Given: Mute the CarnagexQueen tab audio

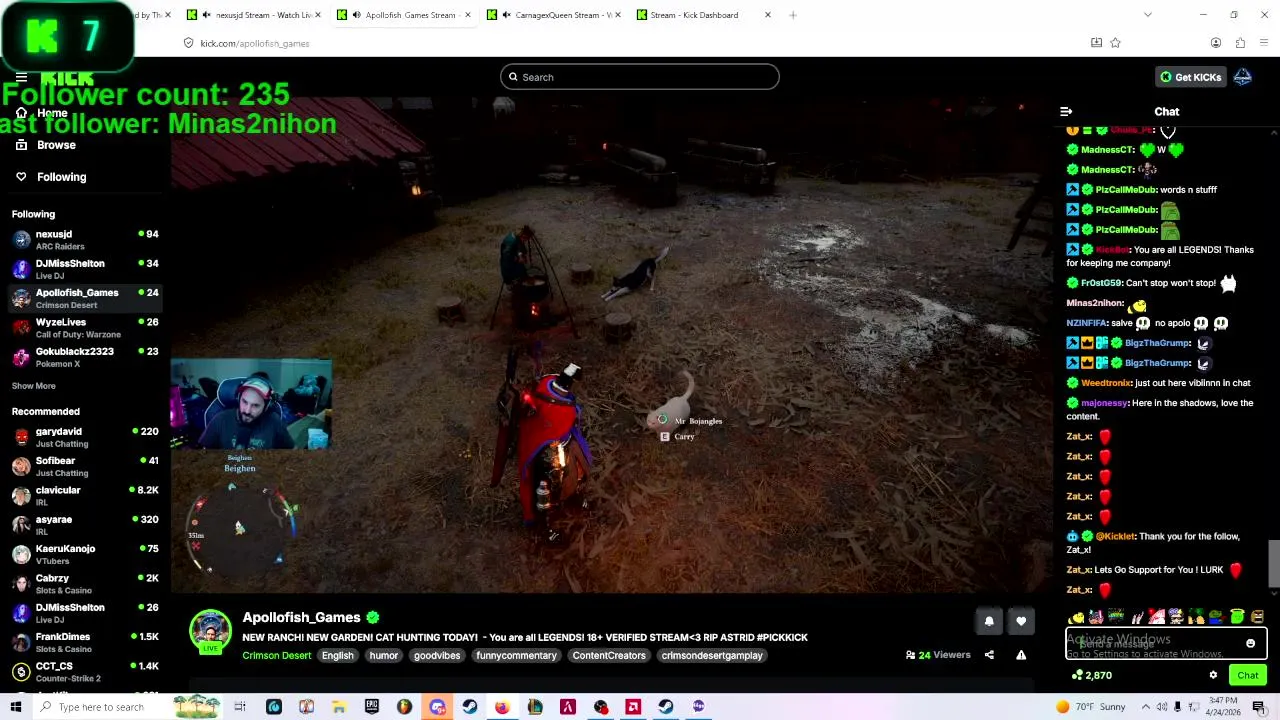Looking at the screenshot, I should [506, 15].
